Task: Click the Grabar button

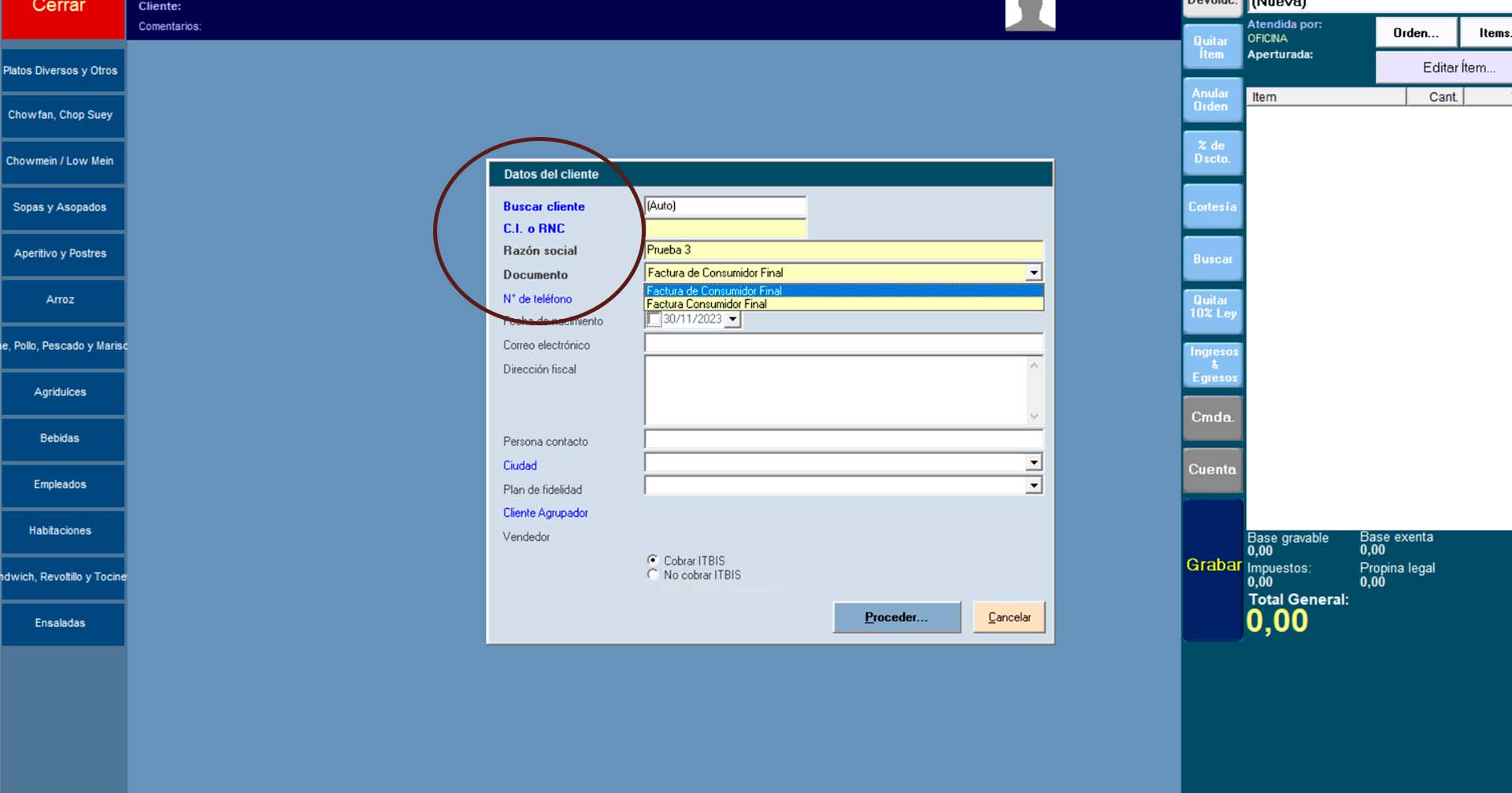Action: (x=1213, y=565)
